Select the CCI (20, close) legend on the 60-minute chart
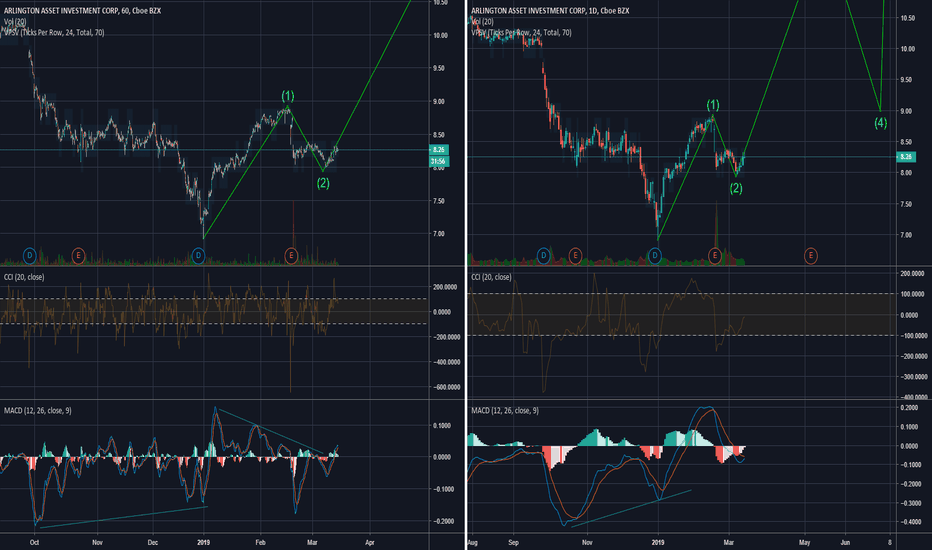Screen dimensions: 932x550 pos(24,277)
